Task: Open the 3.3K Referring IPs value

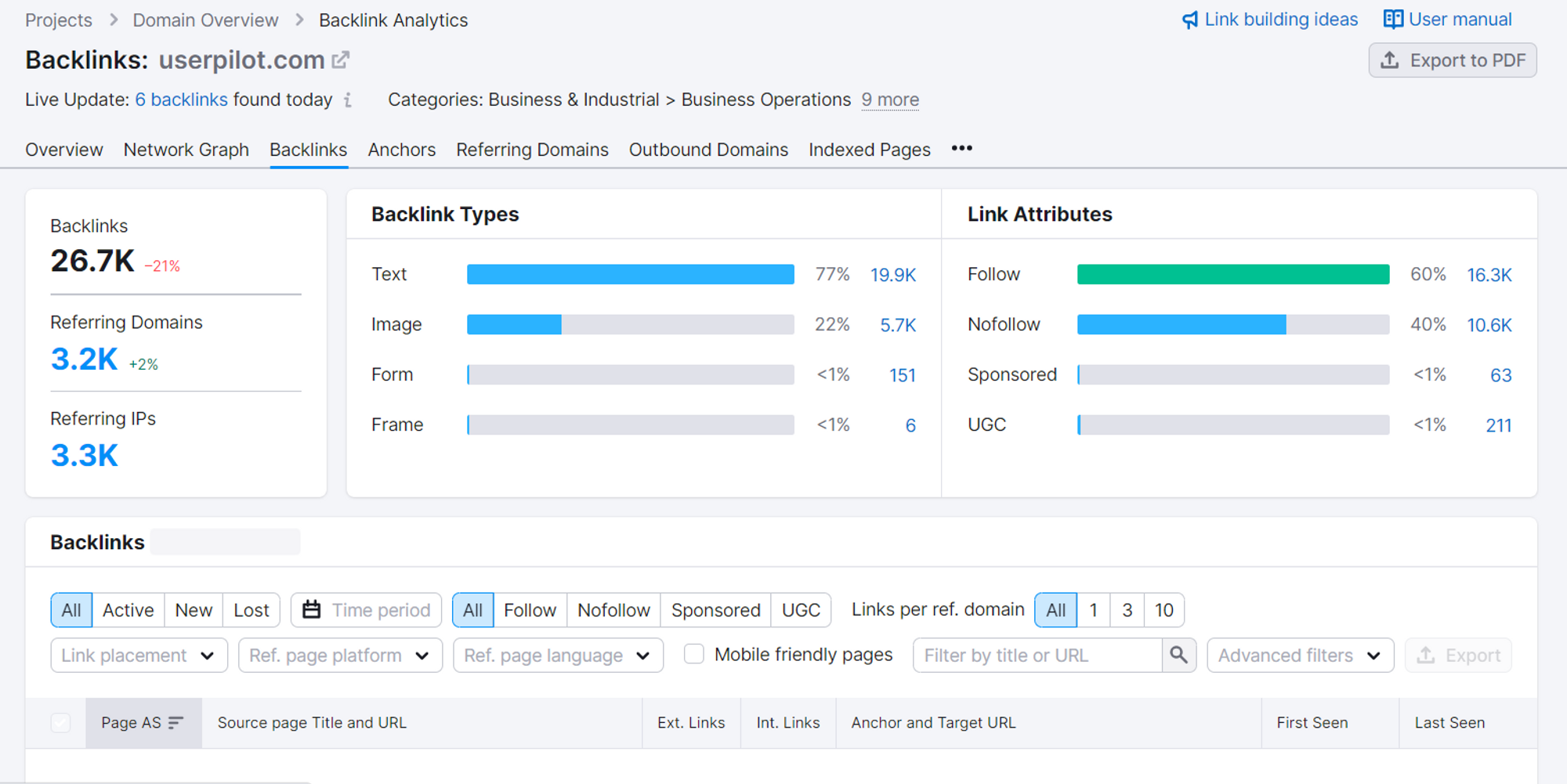Action: click(85, 456)
